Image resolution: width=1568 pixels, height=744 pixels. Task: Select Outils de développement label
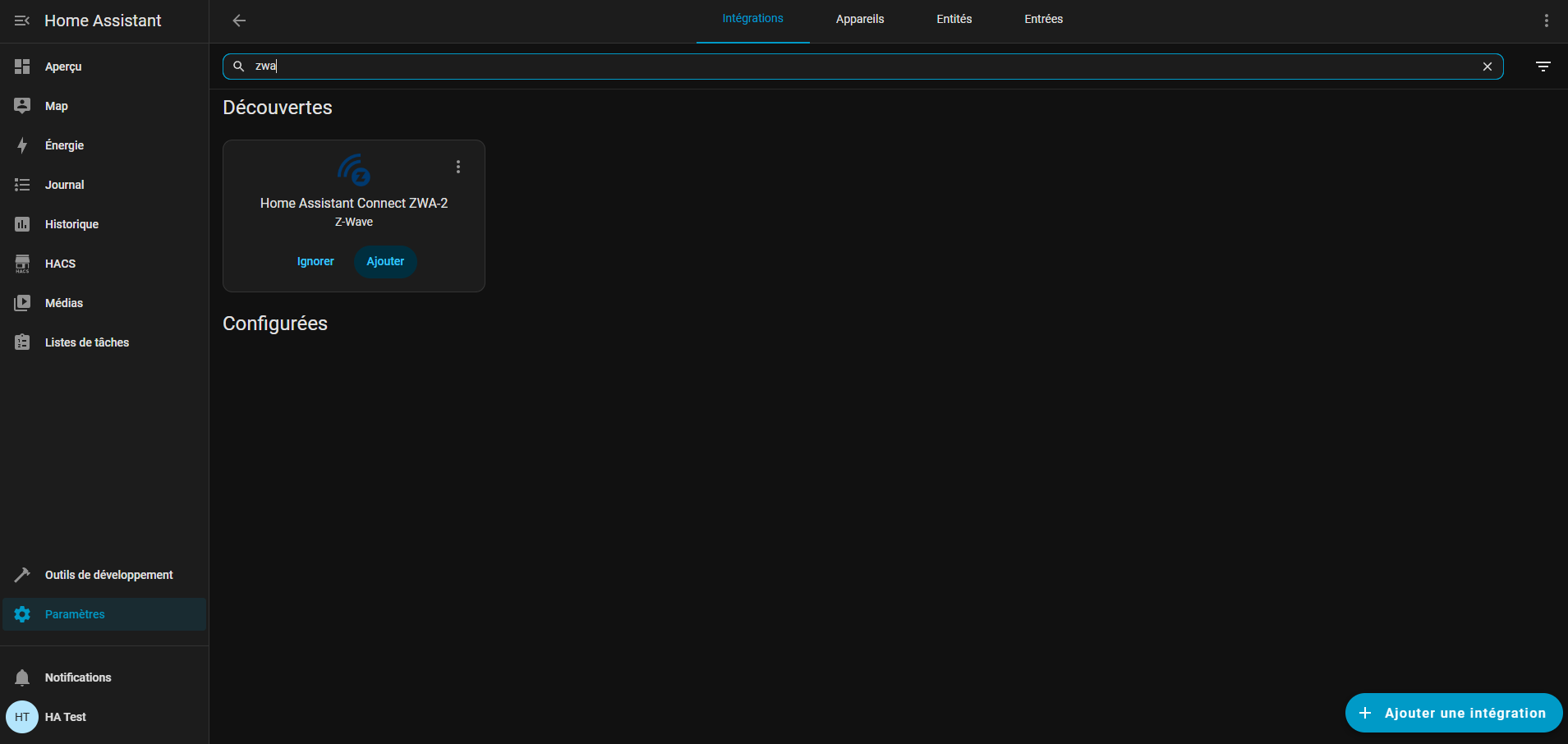tap(109, 575)
